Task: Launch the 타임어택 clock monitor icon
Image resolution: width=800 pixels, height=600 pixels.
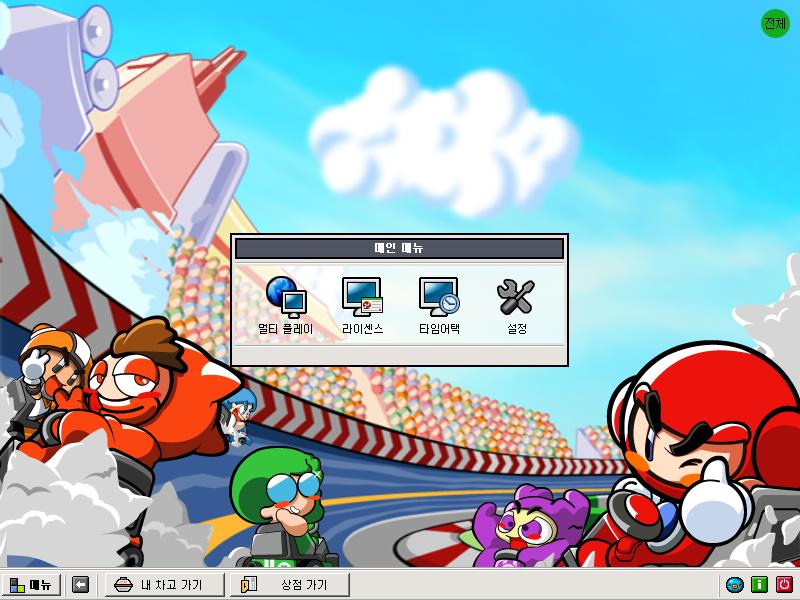Action: point(438,297)
